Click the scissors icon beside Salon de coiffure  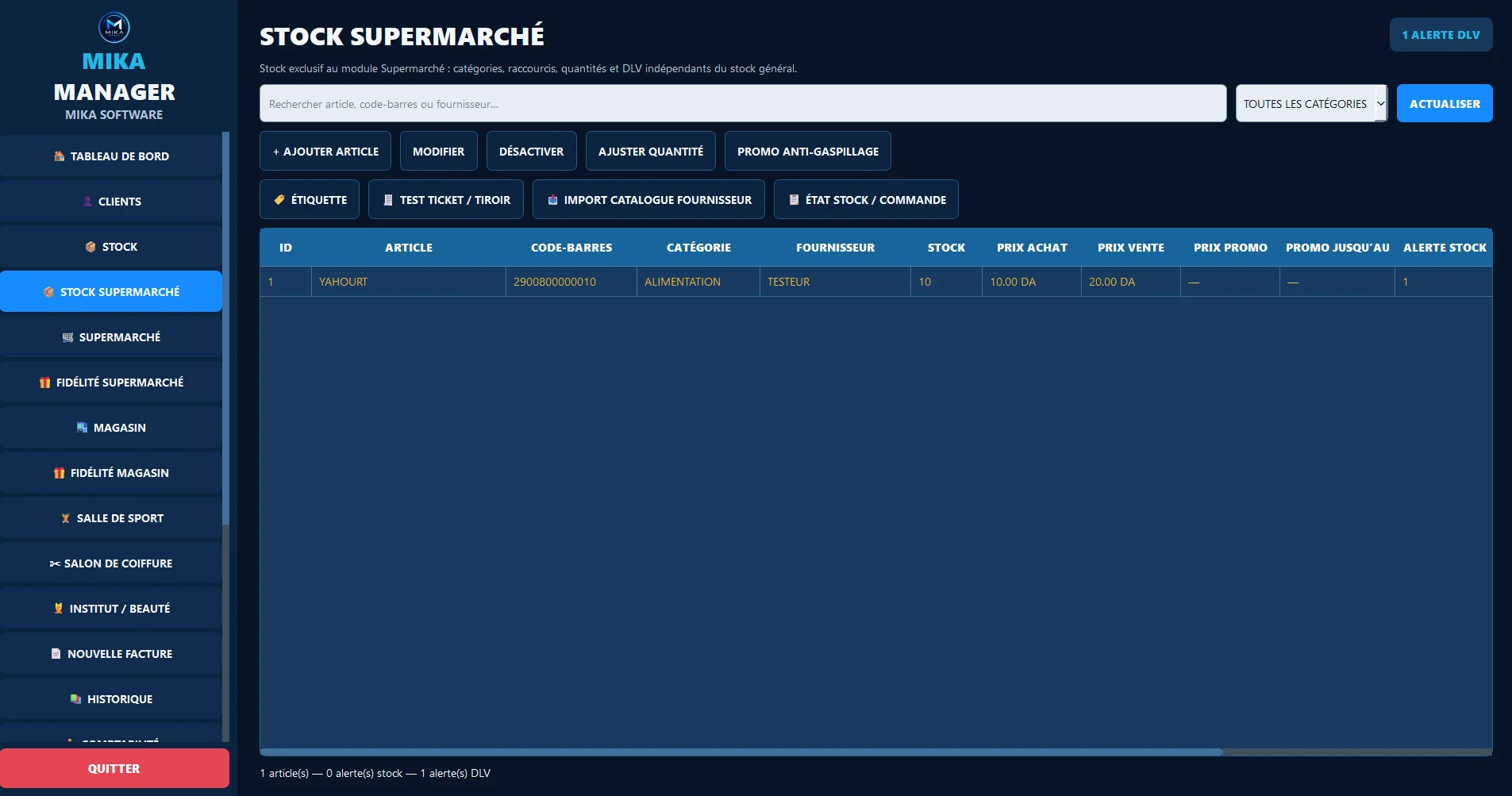(x=55, y=563)
